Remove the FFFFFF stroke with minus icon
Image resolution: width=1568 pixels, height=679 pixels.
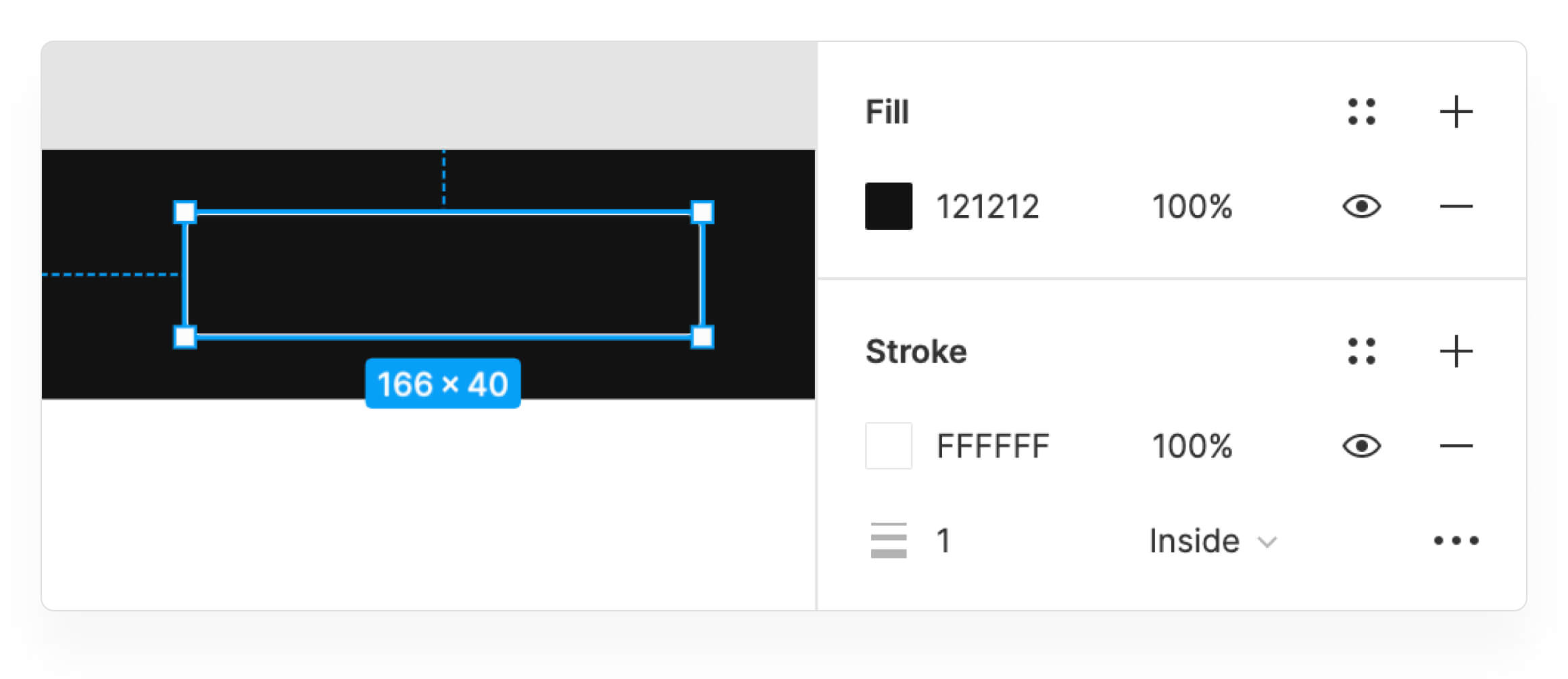tap(1456, 446)
